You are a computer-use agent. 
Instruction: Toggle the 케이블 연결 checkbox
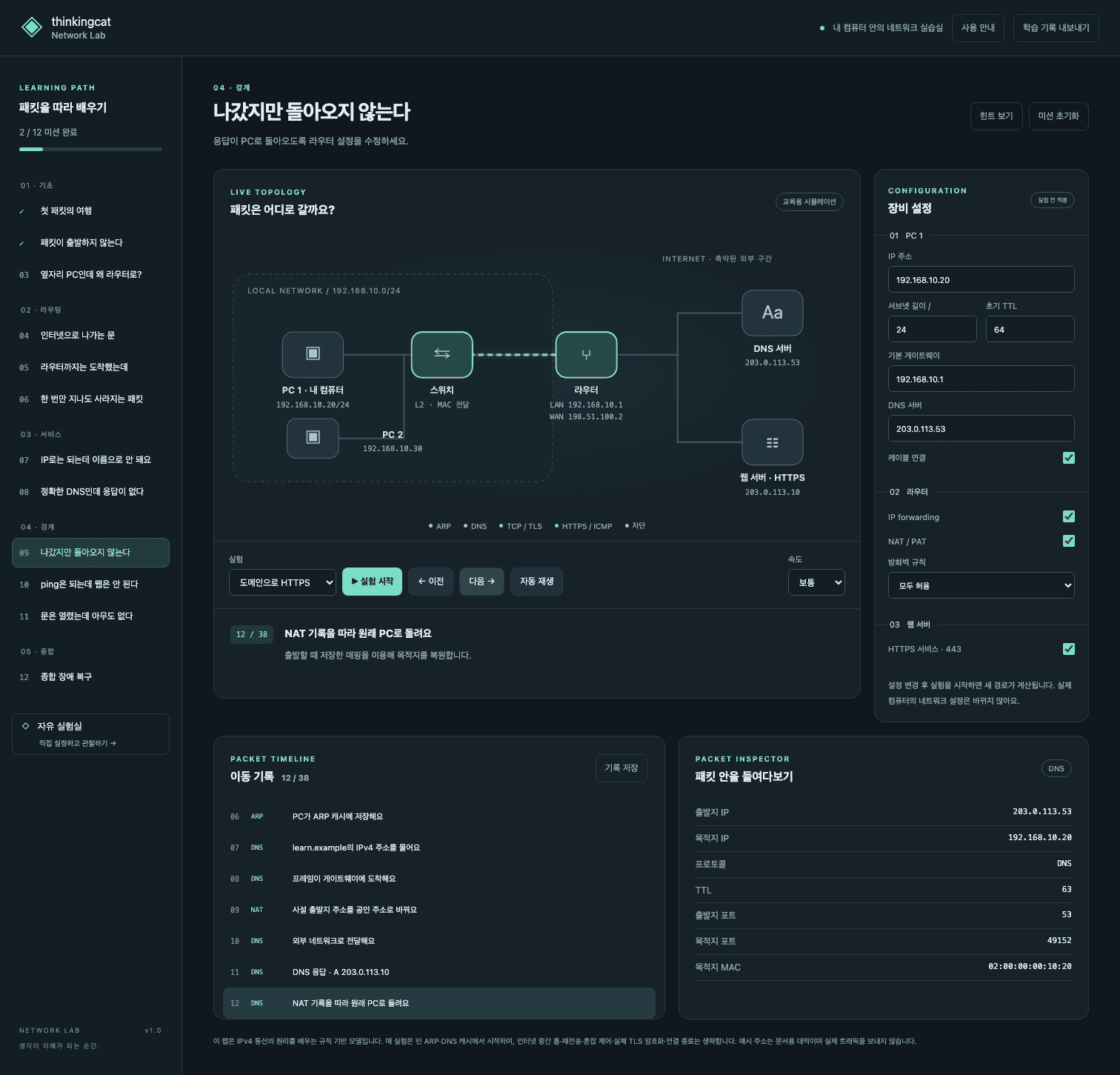pyautogui.click(x=1068, y=458)
